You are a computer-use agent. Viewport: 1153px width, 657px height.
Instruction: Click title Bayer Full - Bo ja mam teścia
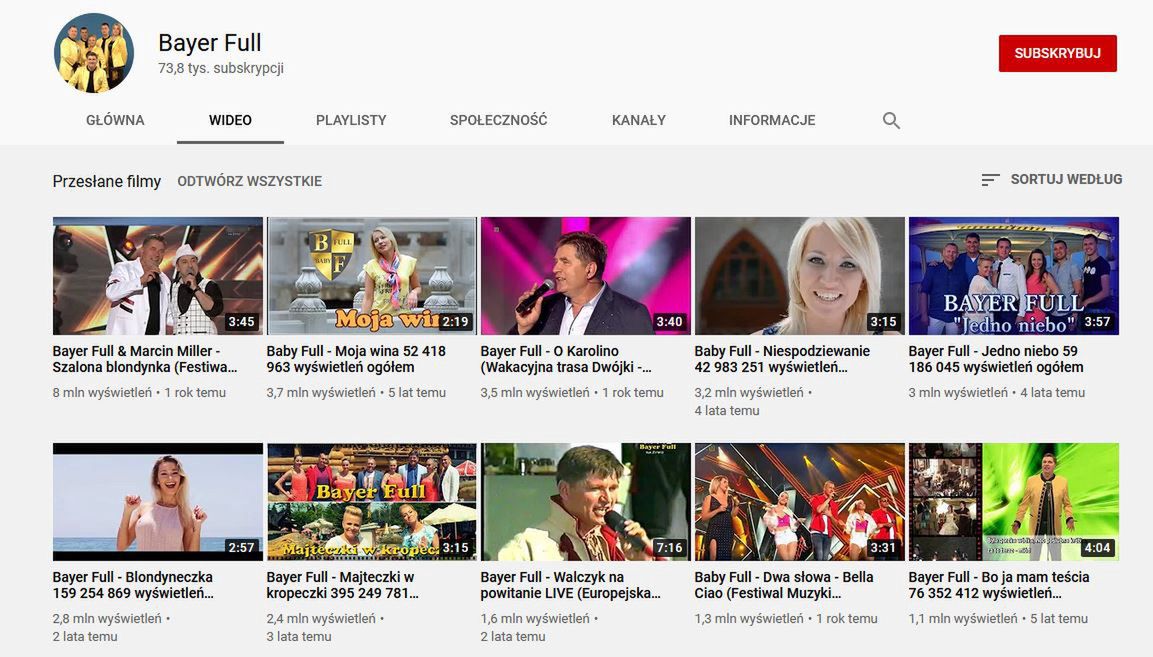(x=999, y=585)
